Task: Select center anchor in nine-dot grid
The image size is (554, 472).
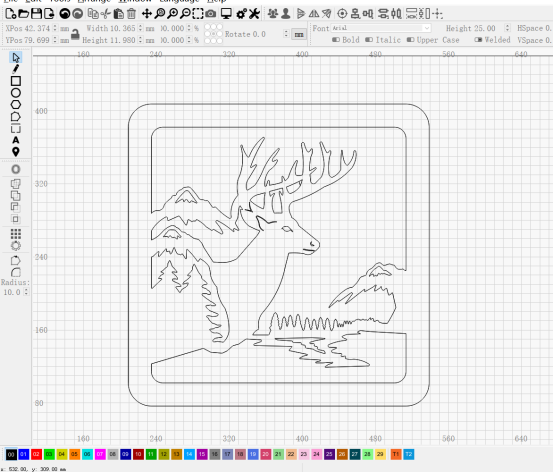Action: (213, 34)
